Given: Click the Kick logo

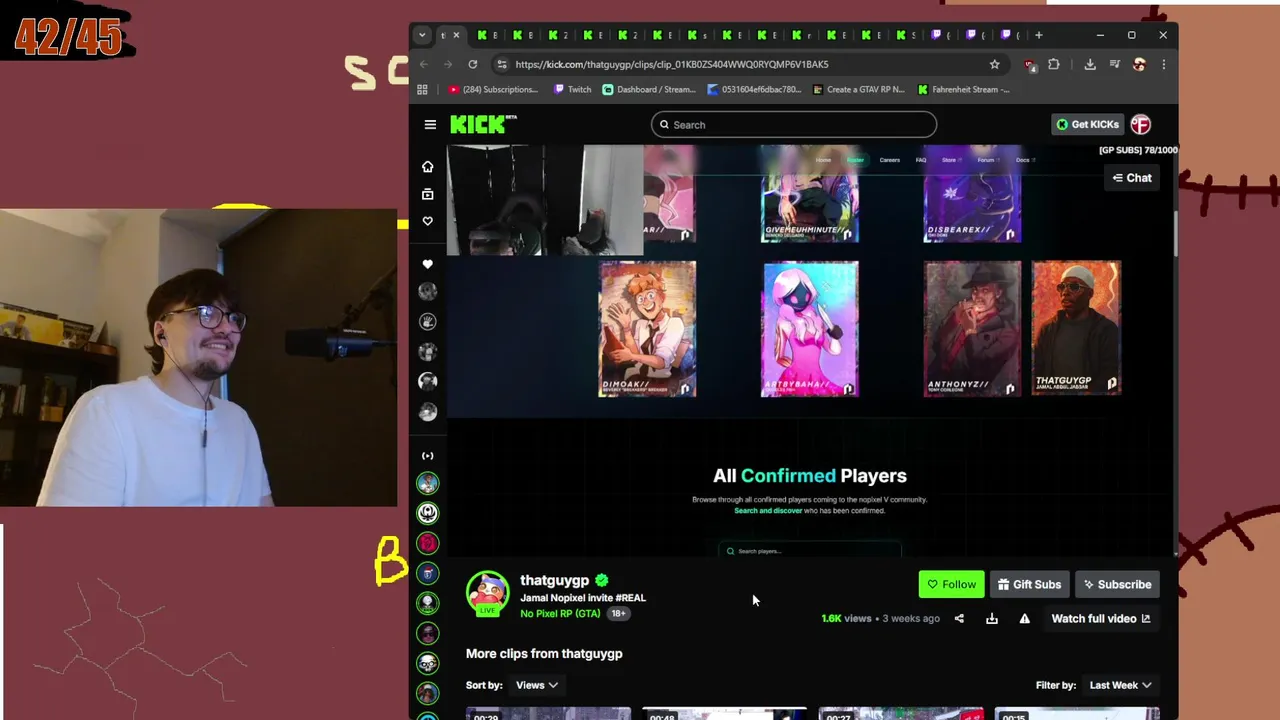Looking at the screenshot, I should coord(483,124).
